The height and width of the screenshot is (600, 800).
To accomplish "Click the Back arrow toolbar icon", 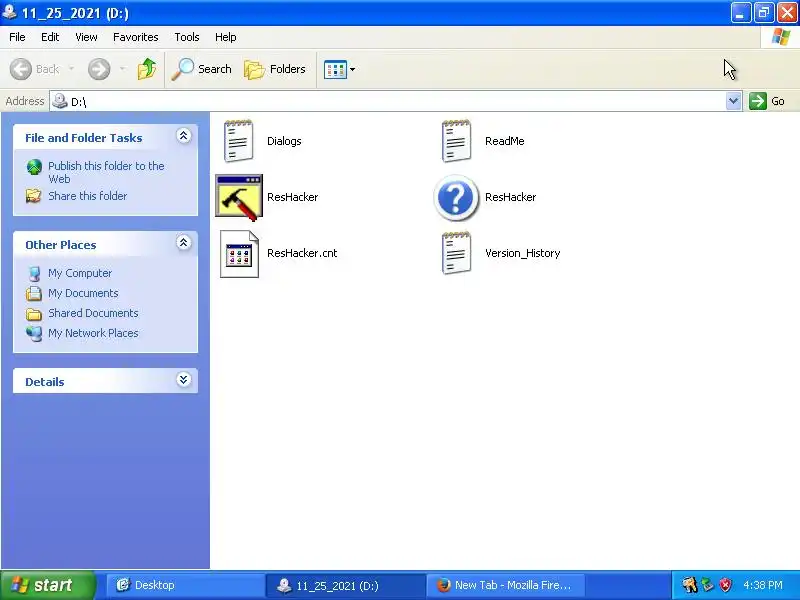I will (x=21, y=69).
